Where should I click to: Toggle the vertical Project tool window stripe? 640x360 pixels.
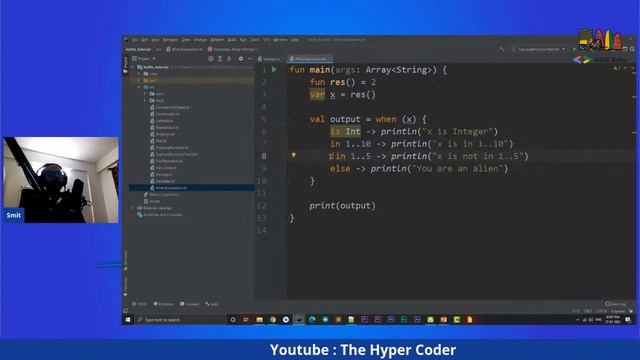[126, 64]
